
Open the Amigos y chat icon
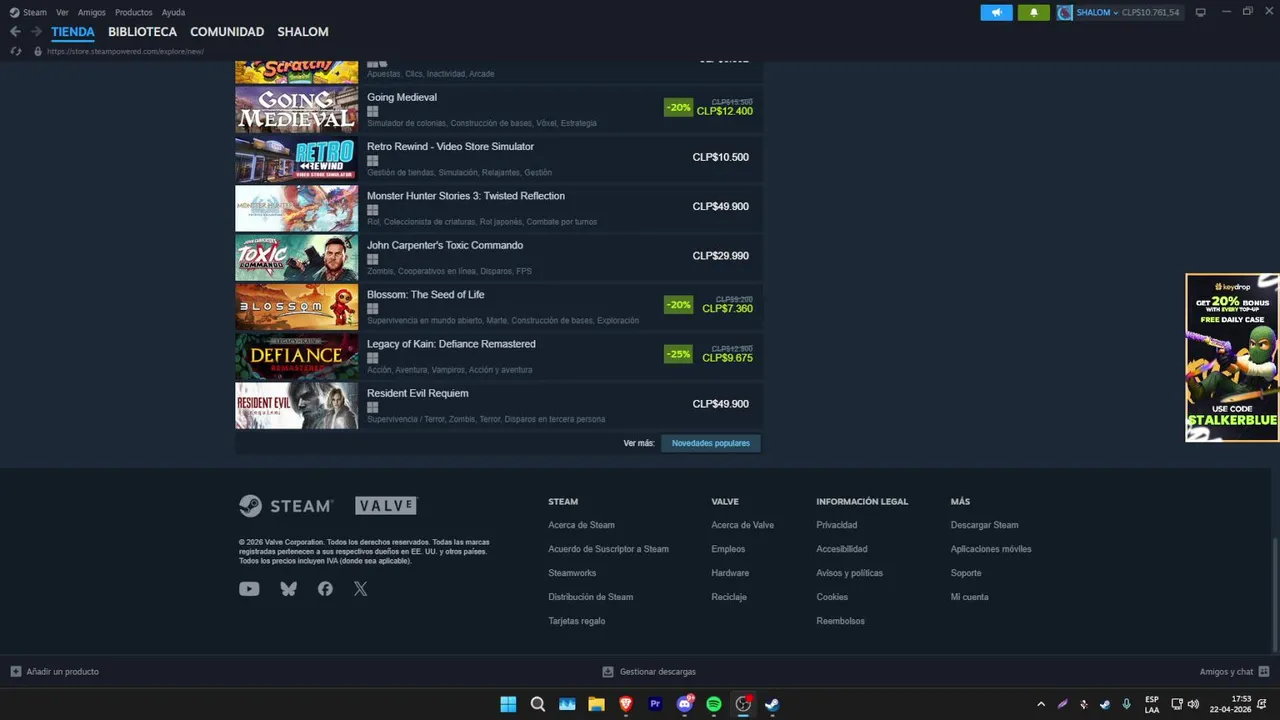coord(1264,672)
